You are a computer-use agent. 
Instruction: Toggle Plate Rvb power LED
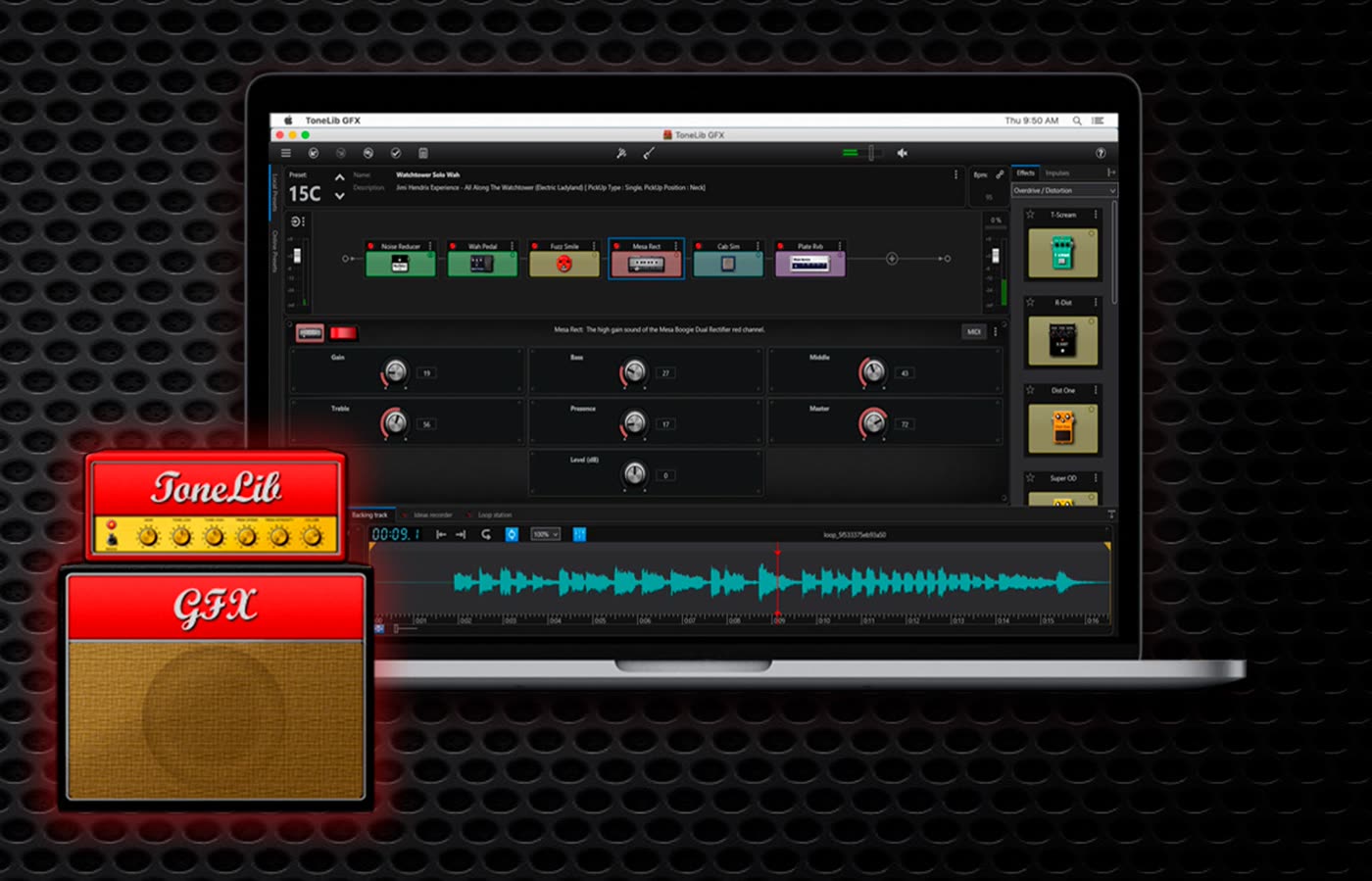(x=781, y=246)
